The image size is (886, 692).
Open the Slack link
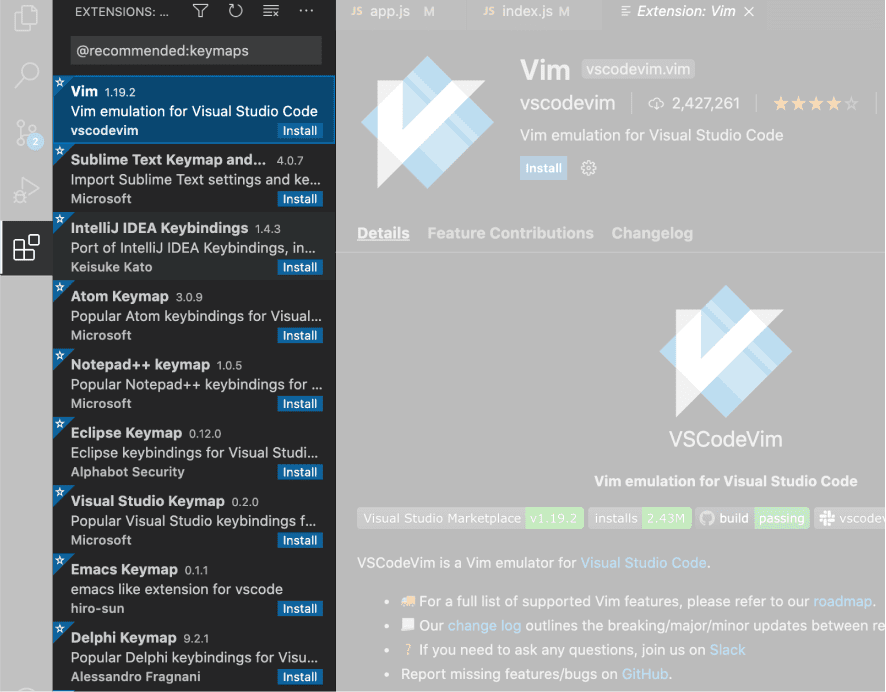pos(727,650)
